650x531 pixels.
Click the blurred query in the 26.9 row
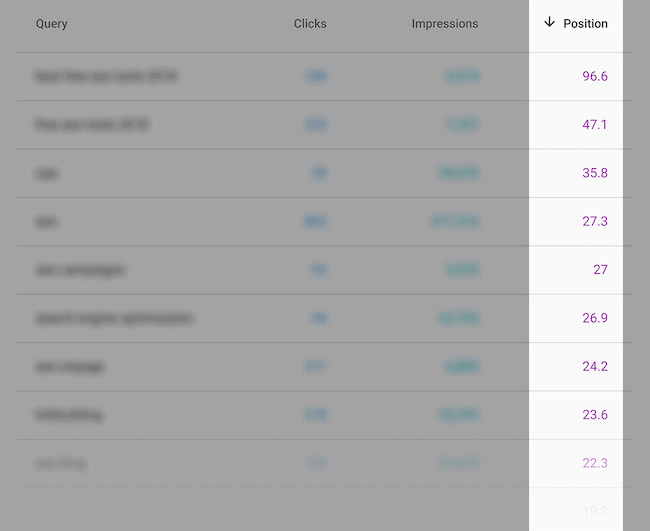114,318
